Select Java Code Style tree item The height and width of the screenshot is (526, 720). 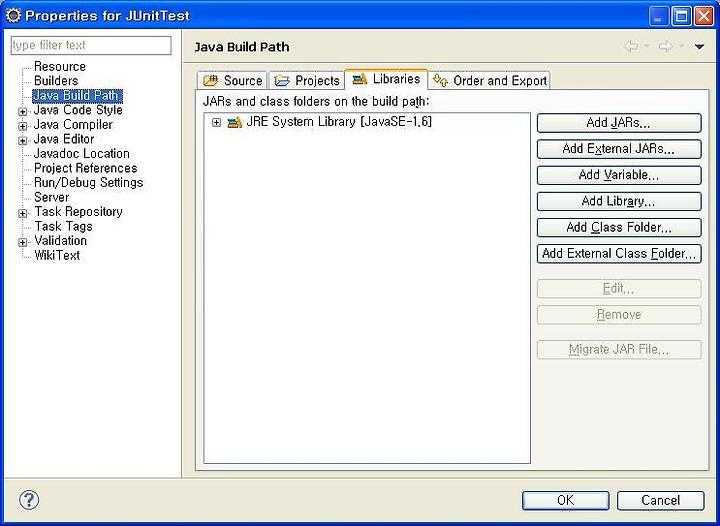(x=78, y=110)
